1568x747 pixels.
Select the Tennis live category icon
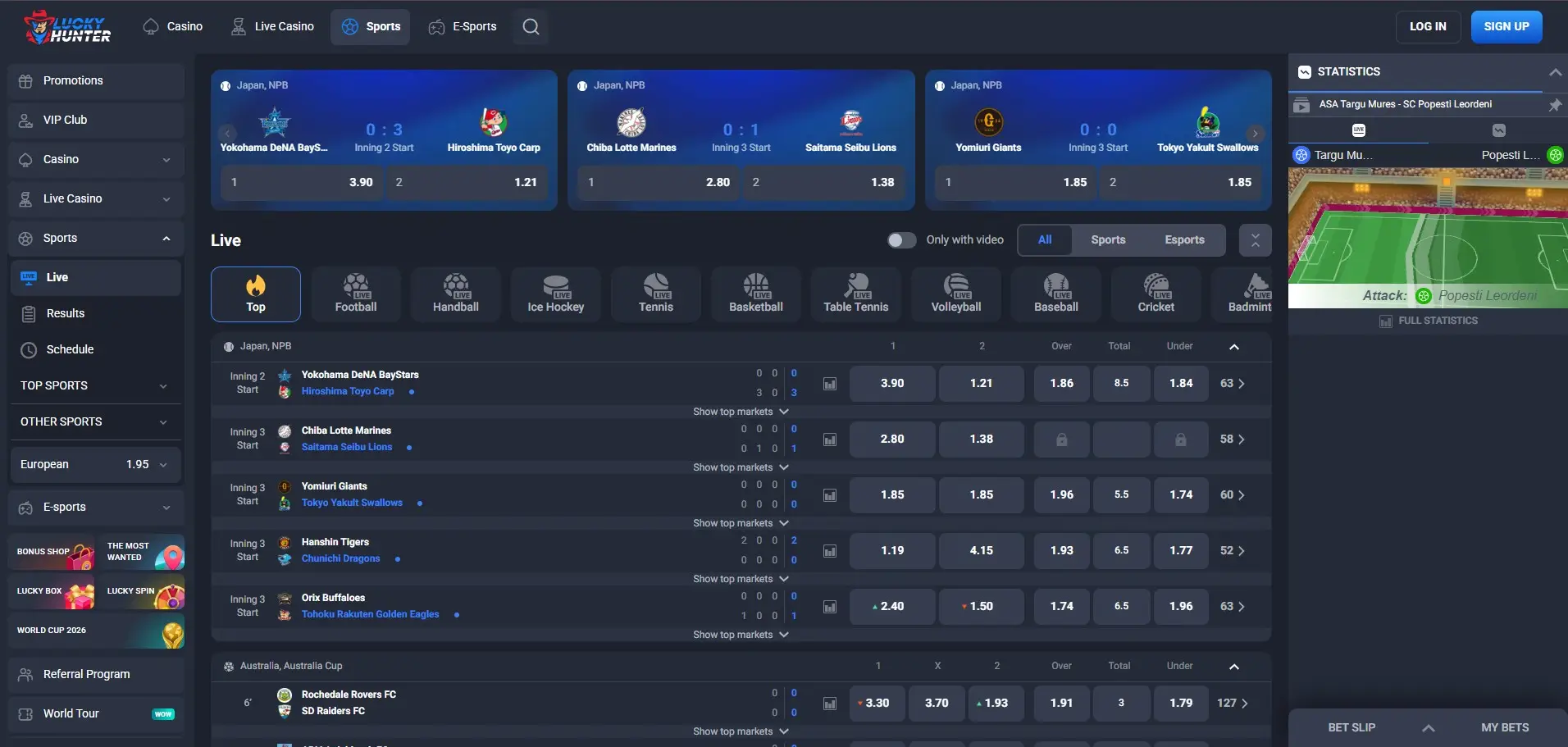coord(656,294)
